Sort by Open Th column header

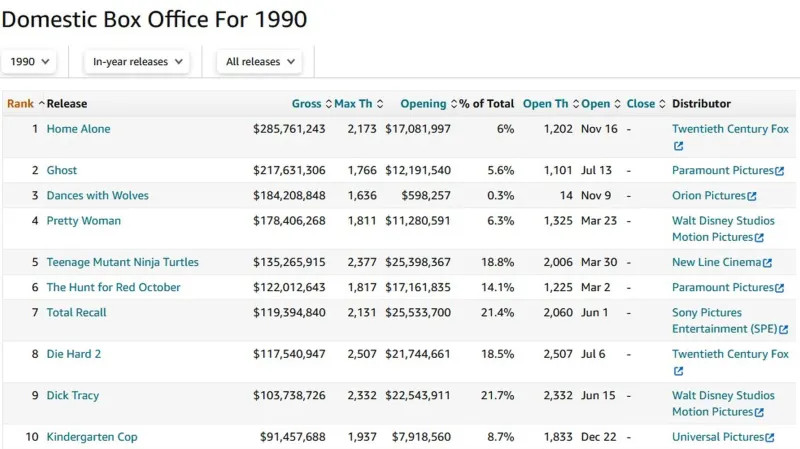click(545, 104)
